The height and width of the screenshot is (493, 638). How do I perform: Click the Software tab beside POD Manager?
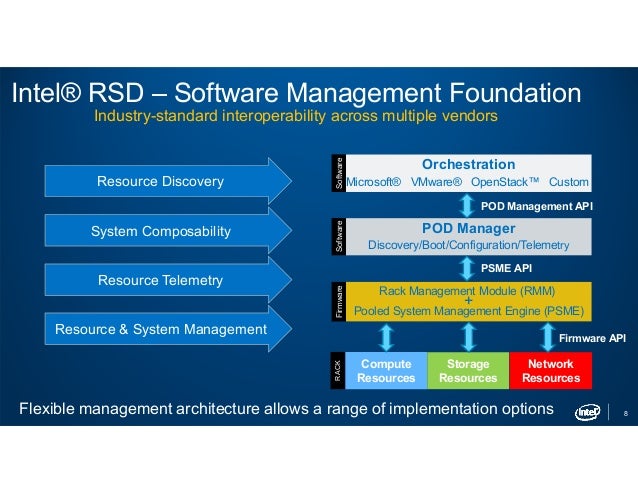click(x=339, y=236)
